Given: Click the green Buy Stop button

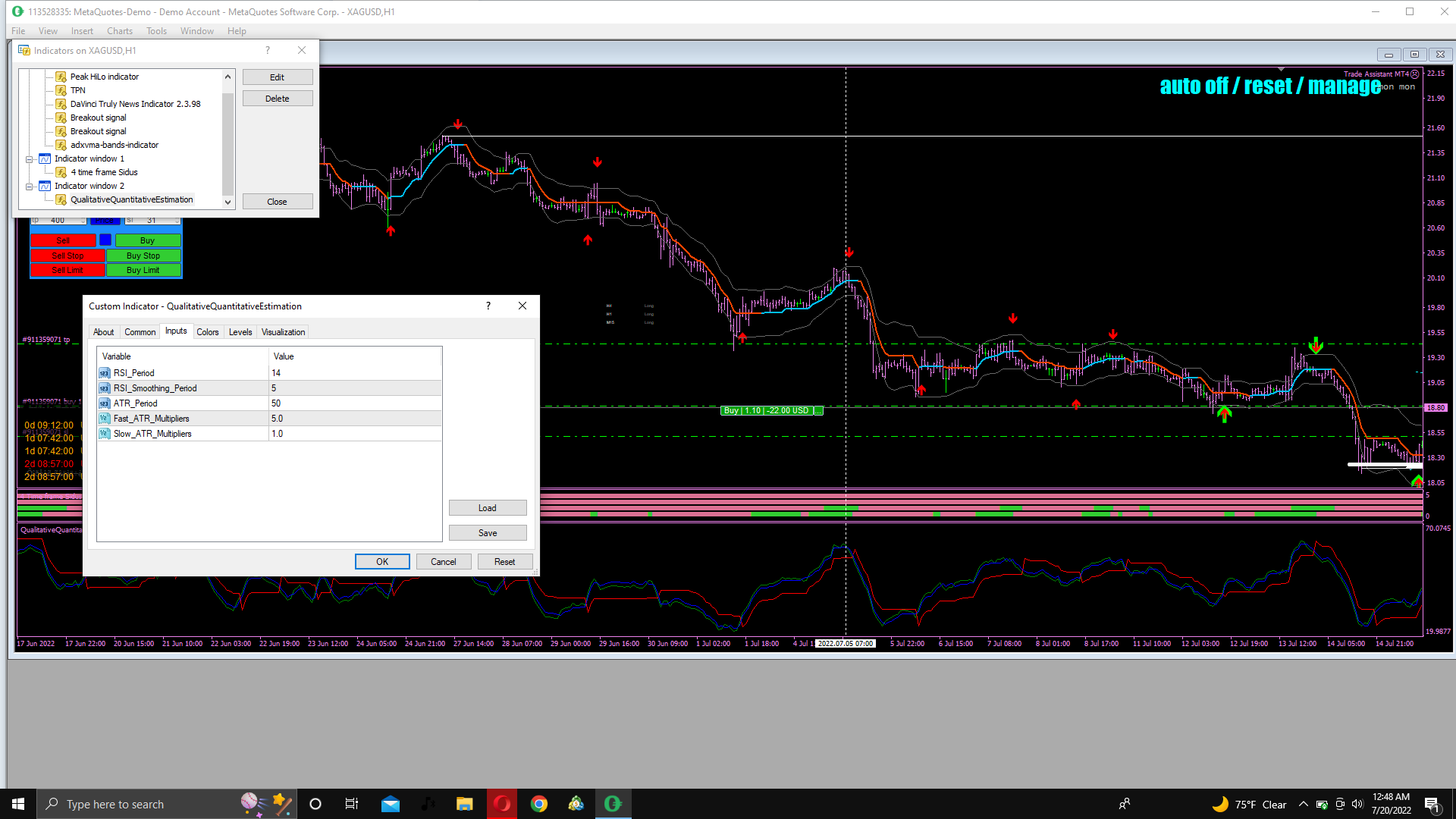Looking at the screenshot, I should [143, 256].
